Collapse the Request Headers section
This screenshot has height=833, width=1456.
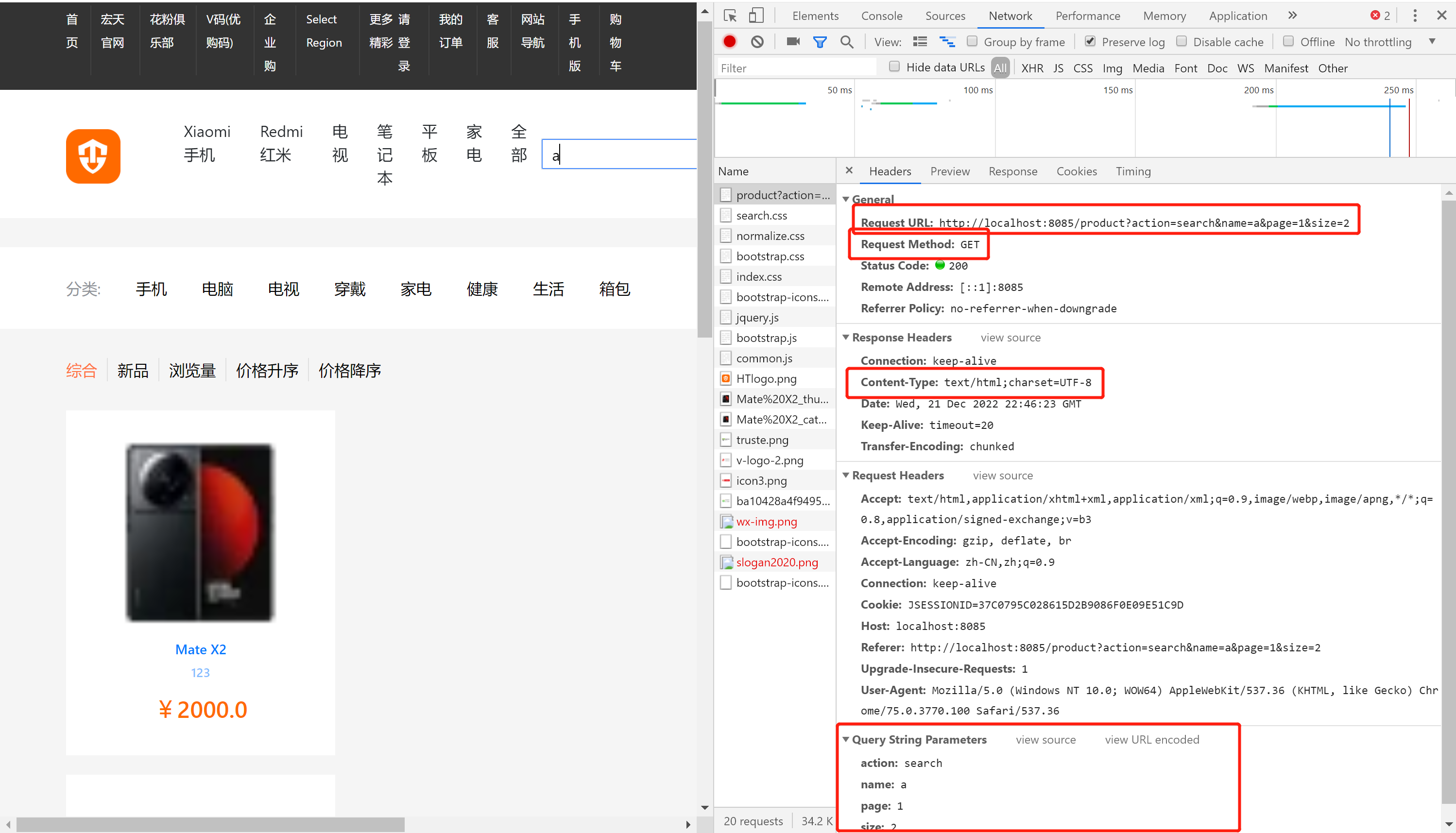[x=846, y=476]
